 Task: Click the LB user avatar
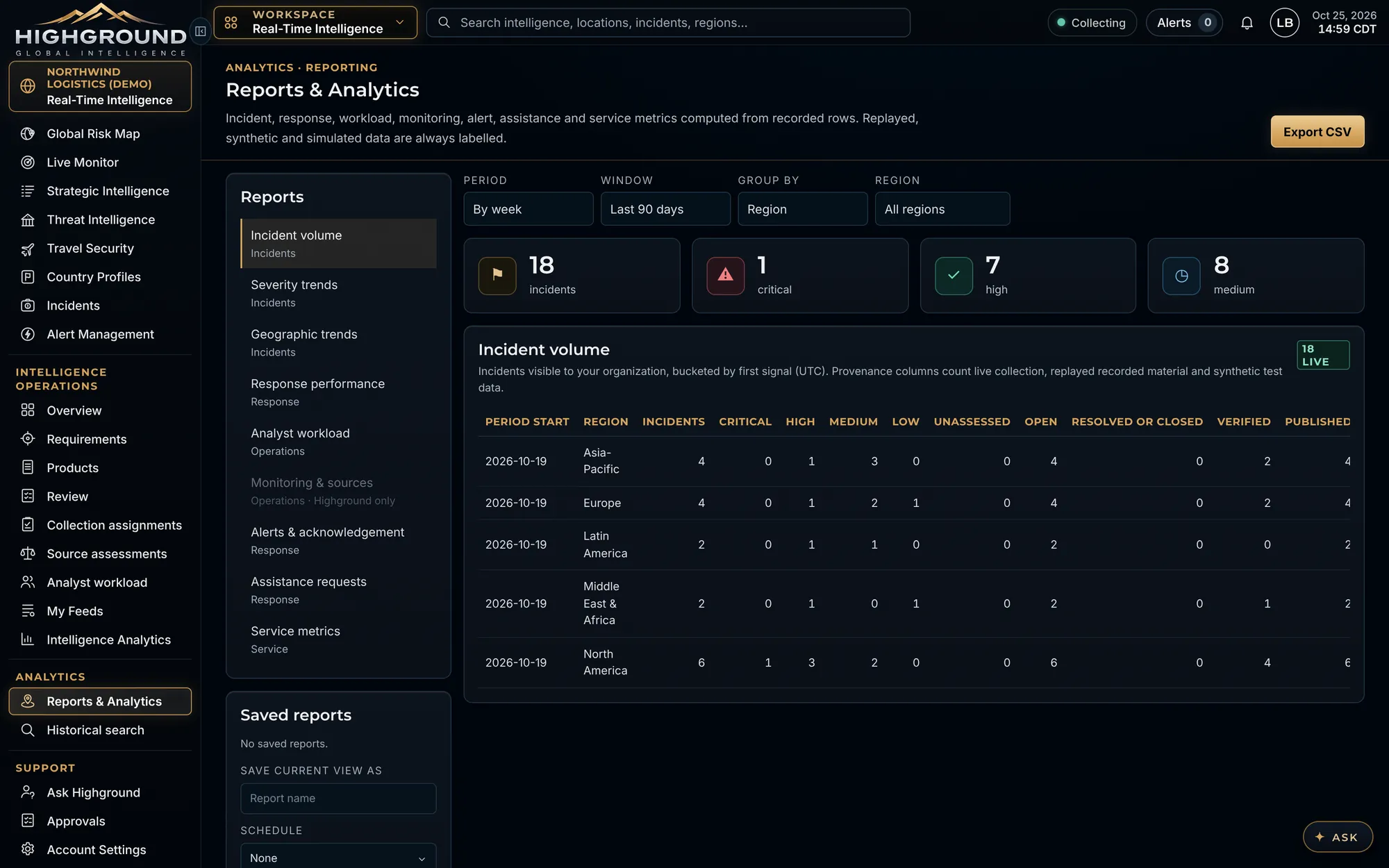pos(1284,23)
